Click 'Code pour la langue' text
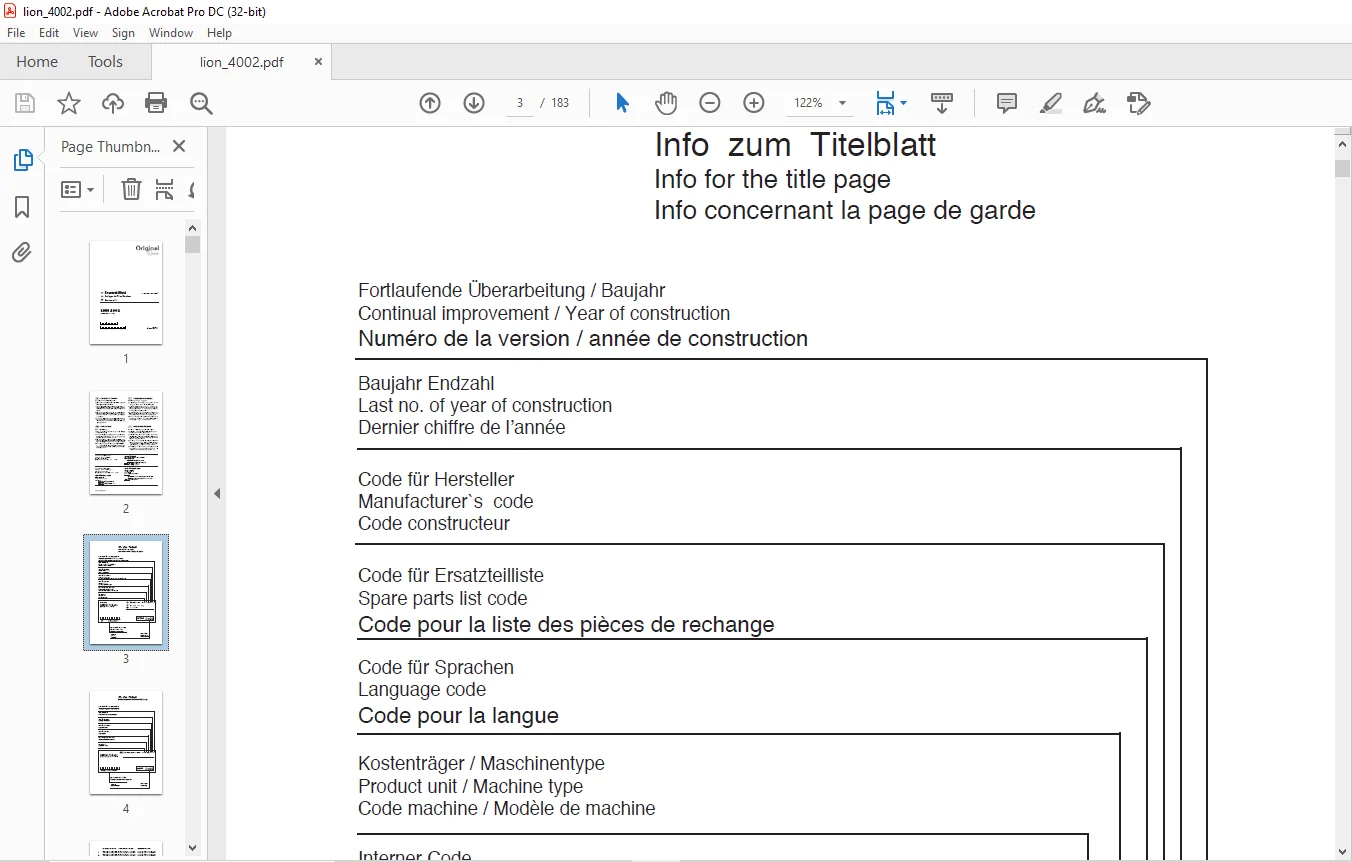 458,716
